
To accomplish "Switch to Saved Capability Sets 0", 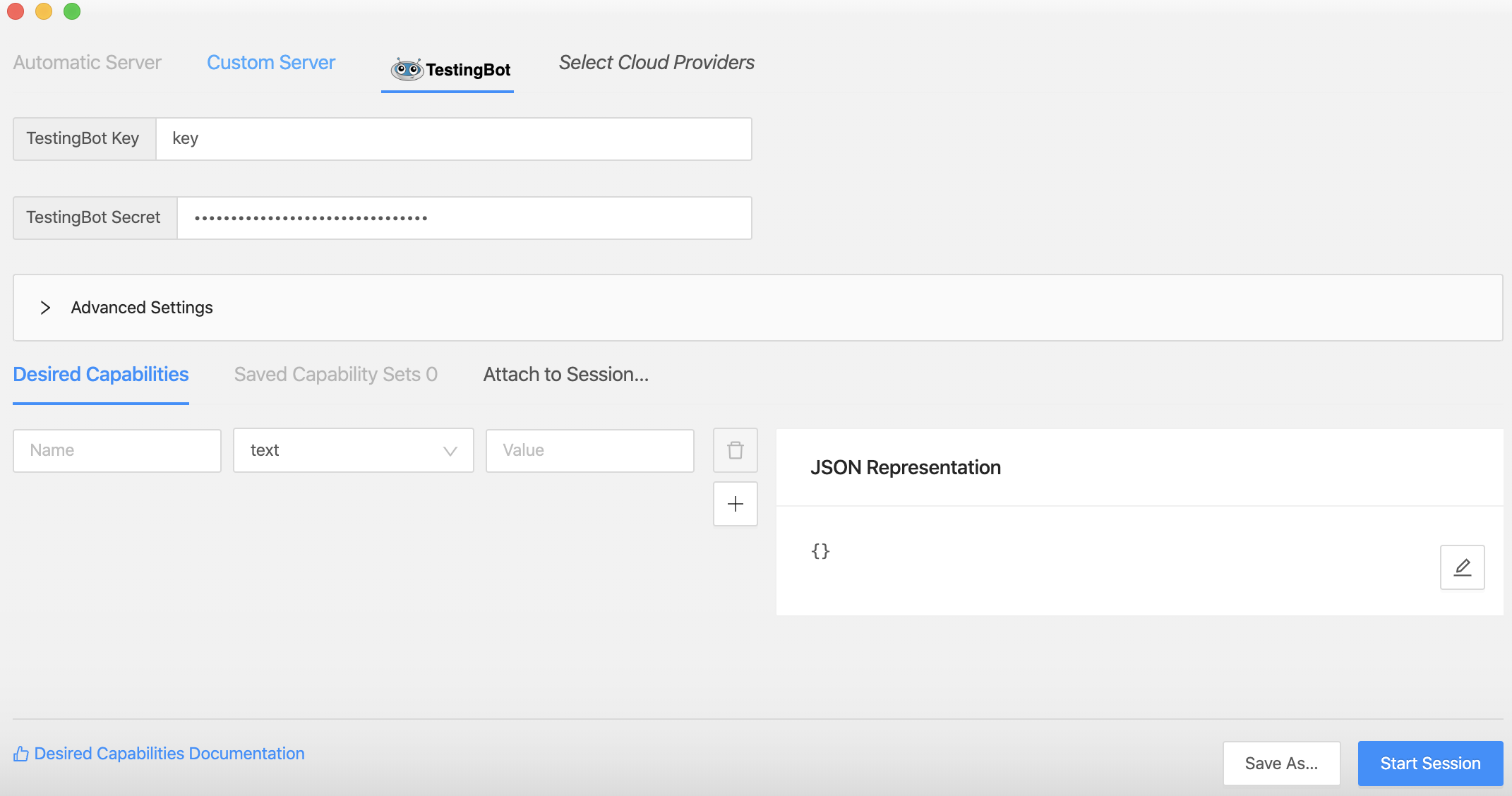I will pyautogui.click(x=335, y=374).
